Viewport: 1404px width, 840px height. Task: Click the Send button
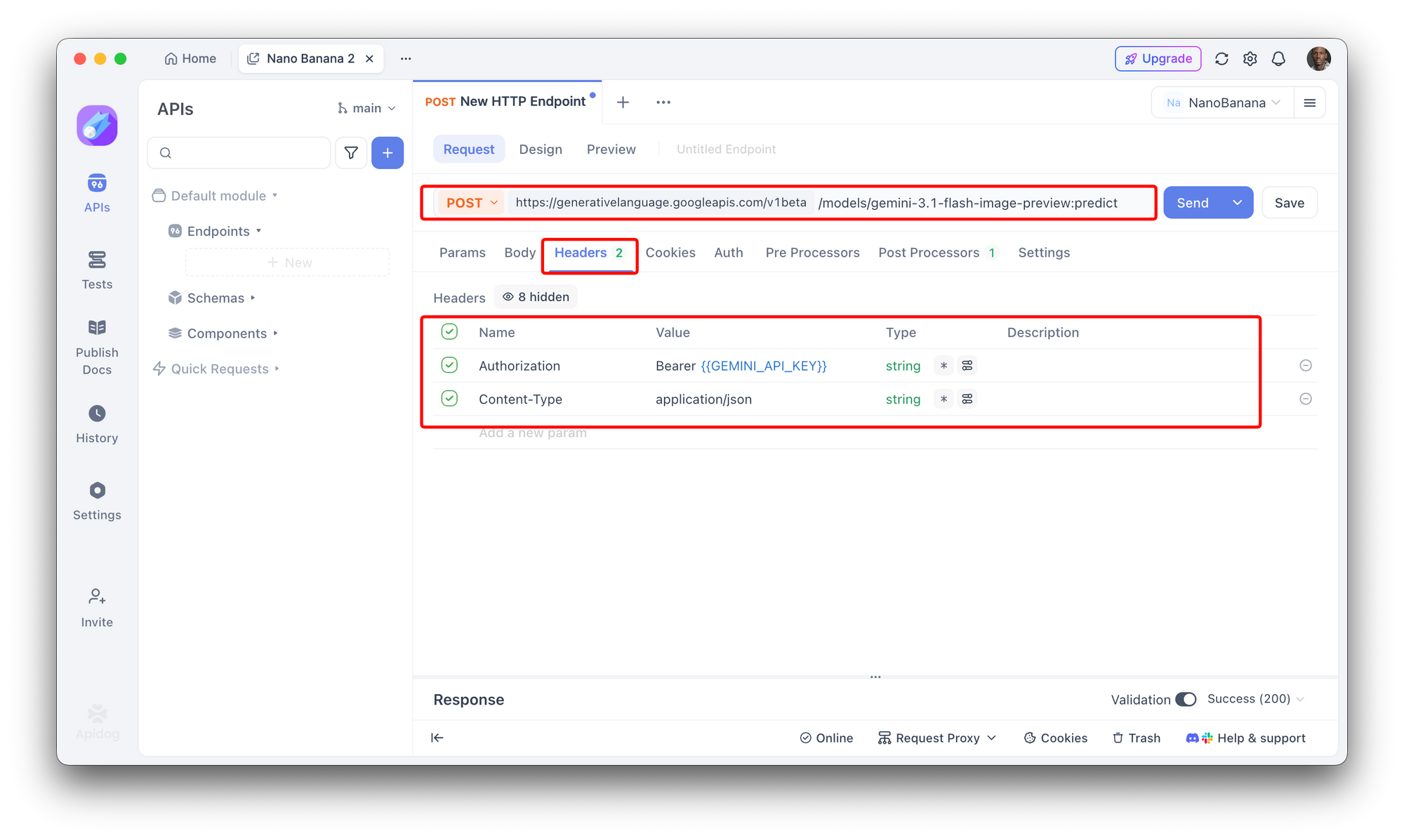point(1193,203)
